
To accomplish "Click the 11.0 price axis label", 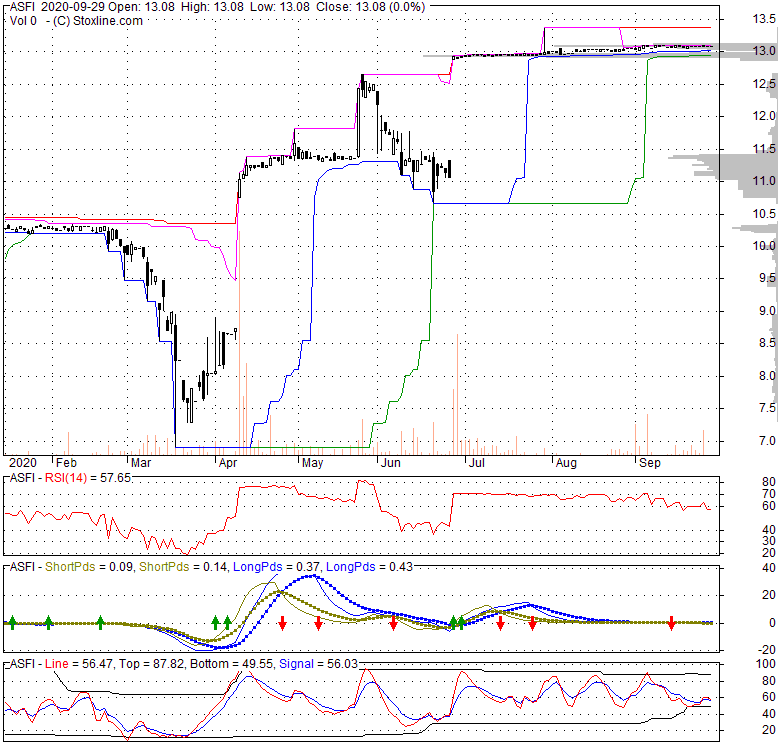I will coord(764,181).
